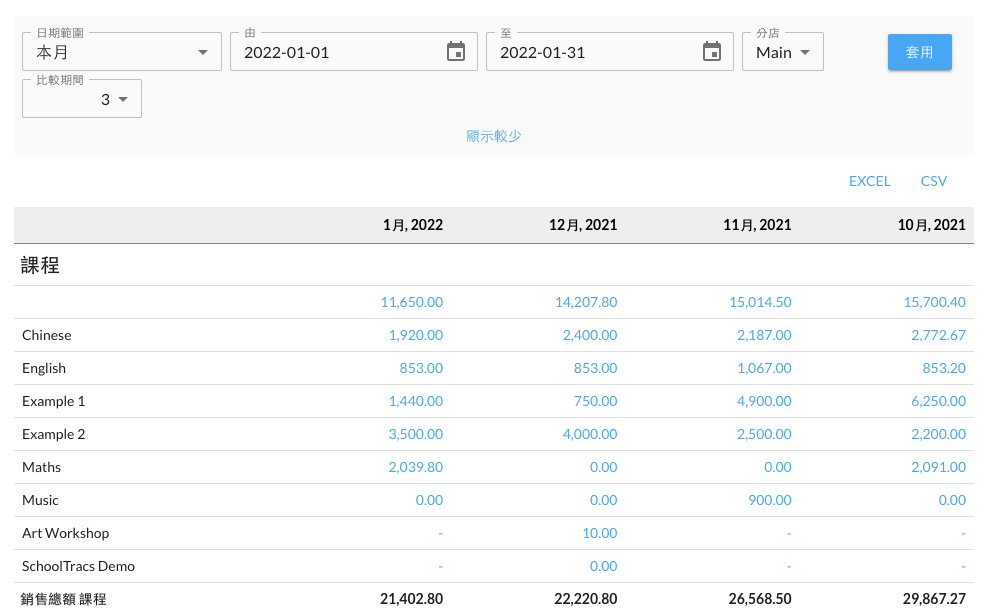
Task: Click the 銷售總額 課程 total label
Action: 64,599
